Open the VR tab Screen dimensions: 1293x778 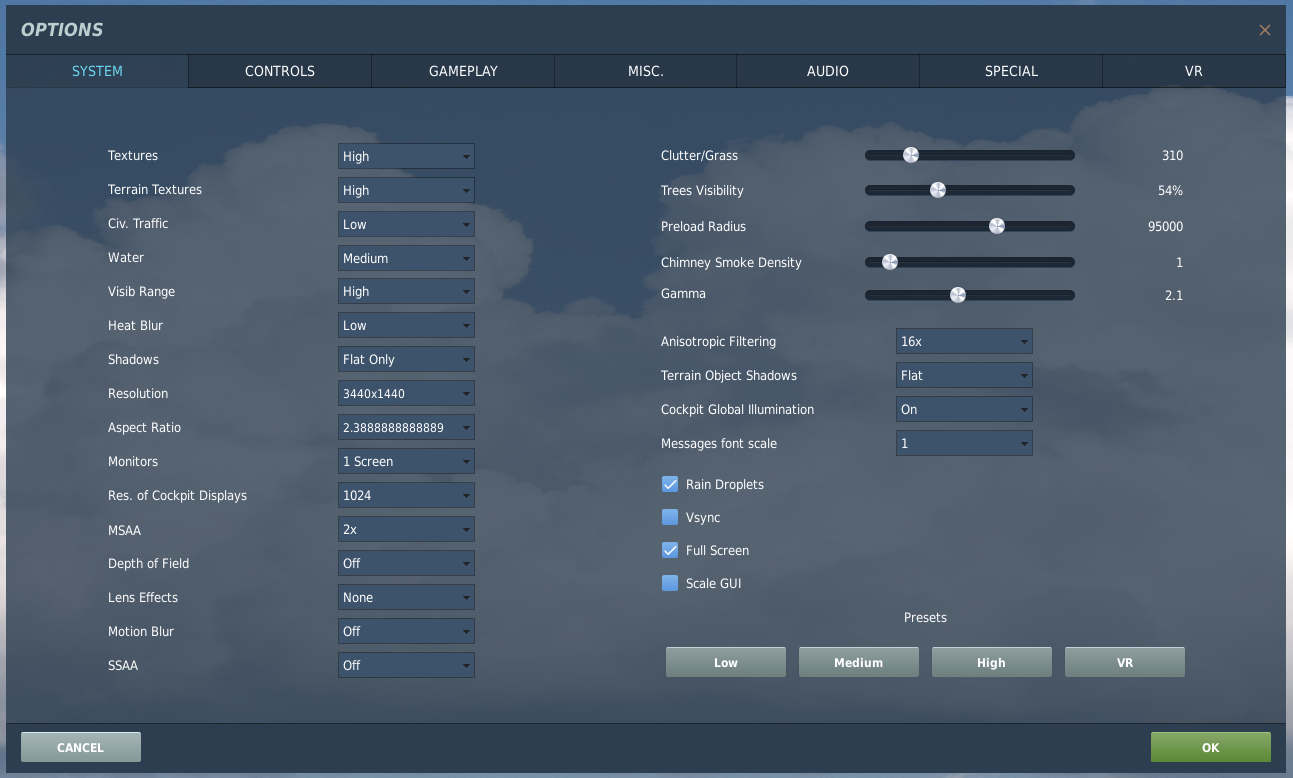1193,71
